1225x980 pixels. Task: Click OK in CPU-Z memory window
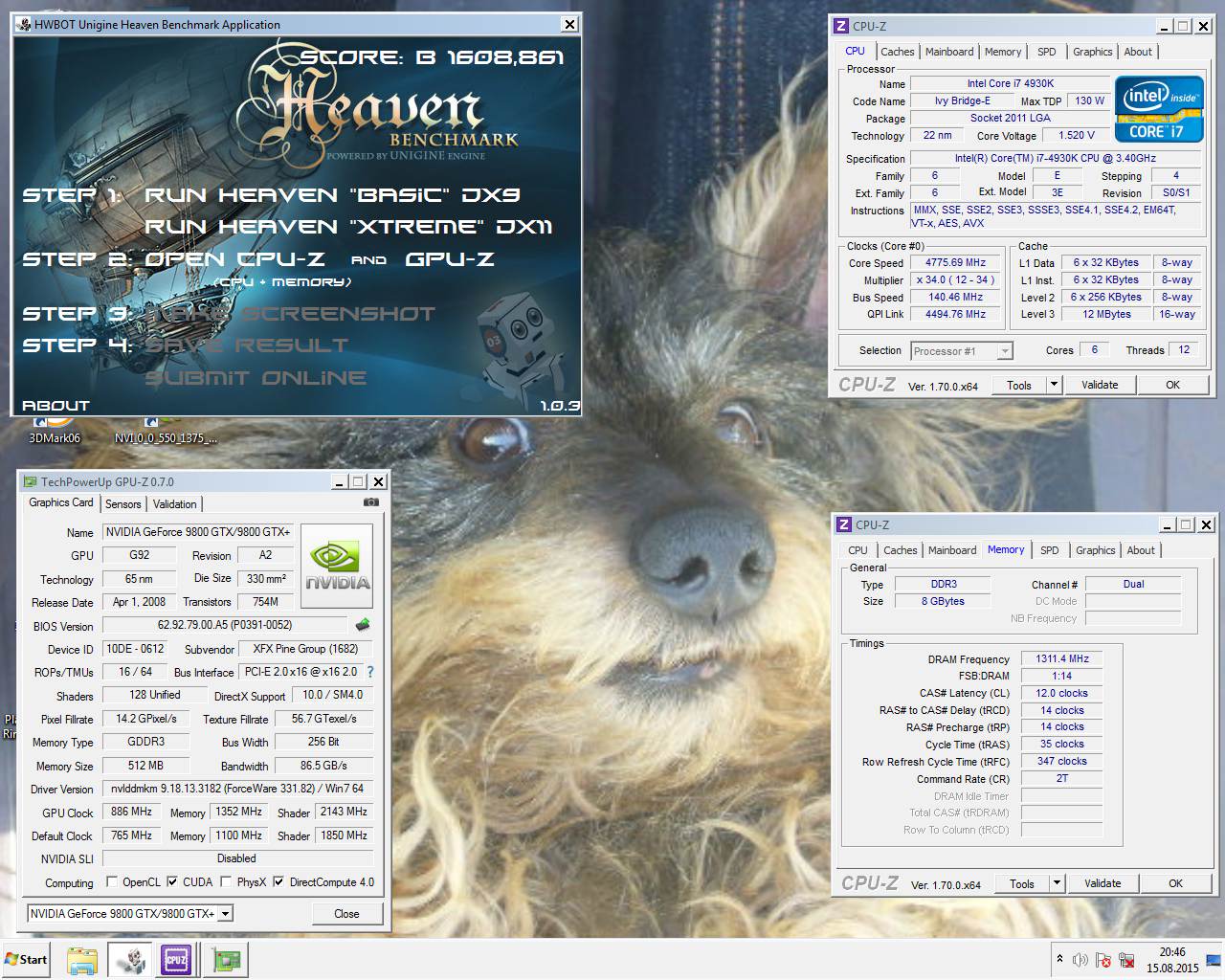pos(1175,883)
